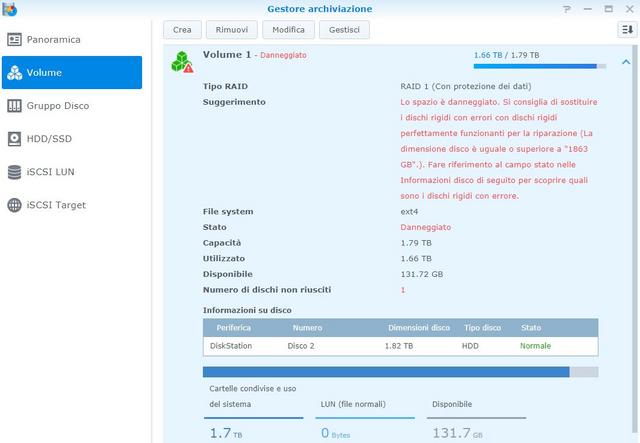Click the RAID 1 (Con protezione dei dati) value

point(466,87)
